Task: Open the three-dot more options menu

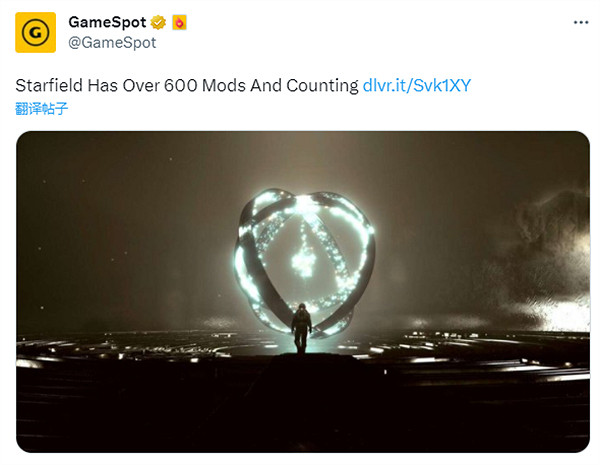Action: (x=579, y=22)
